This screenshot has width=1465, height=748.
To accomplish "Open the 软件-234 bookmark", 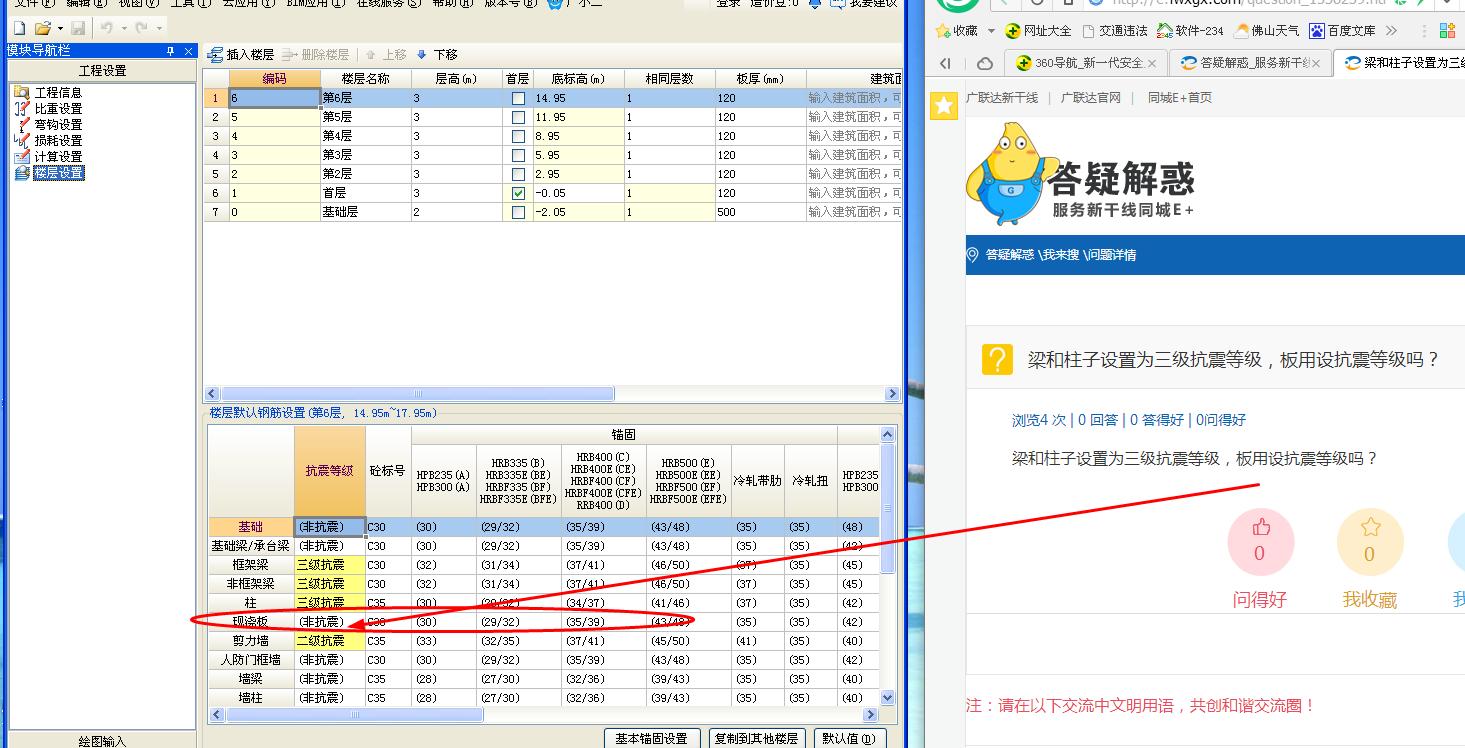I will 1190,31.
